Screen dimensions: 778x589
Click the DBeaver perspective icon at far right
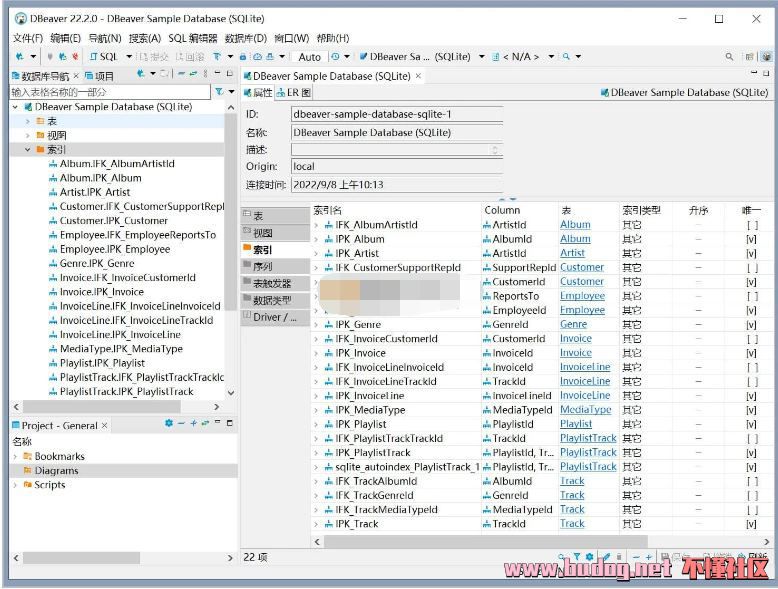(x=767, y=57)
